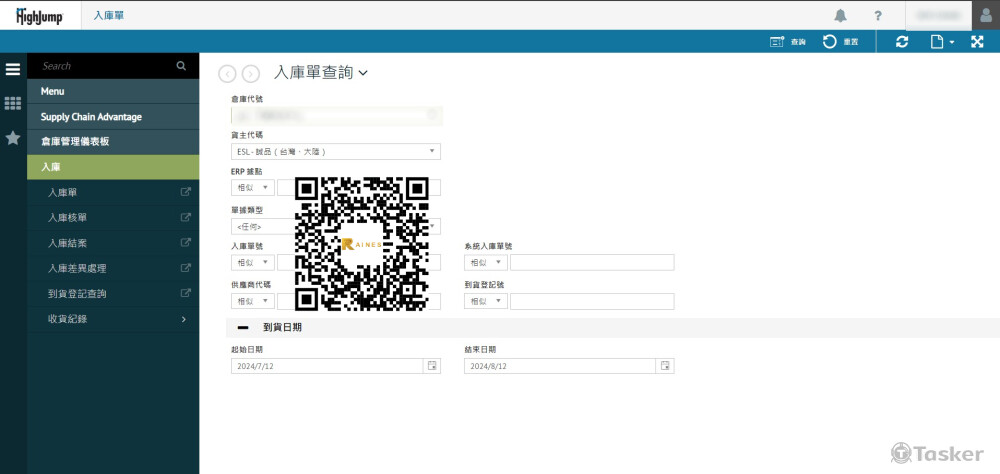Open the notifications bell
Screen dimensions: 1000x474
pos(840,16)
